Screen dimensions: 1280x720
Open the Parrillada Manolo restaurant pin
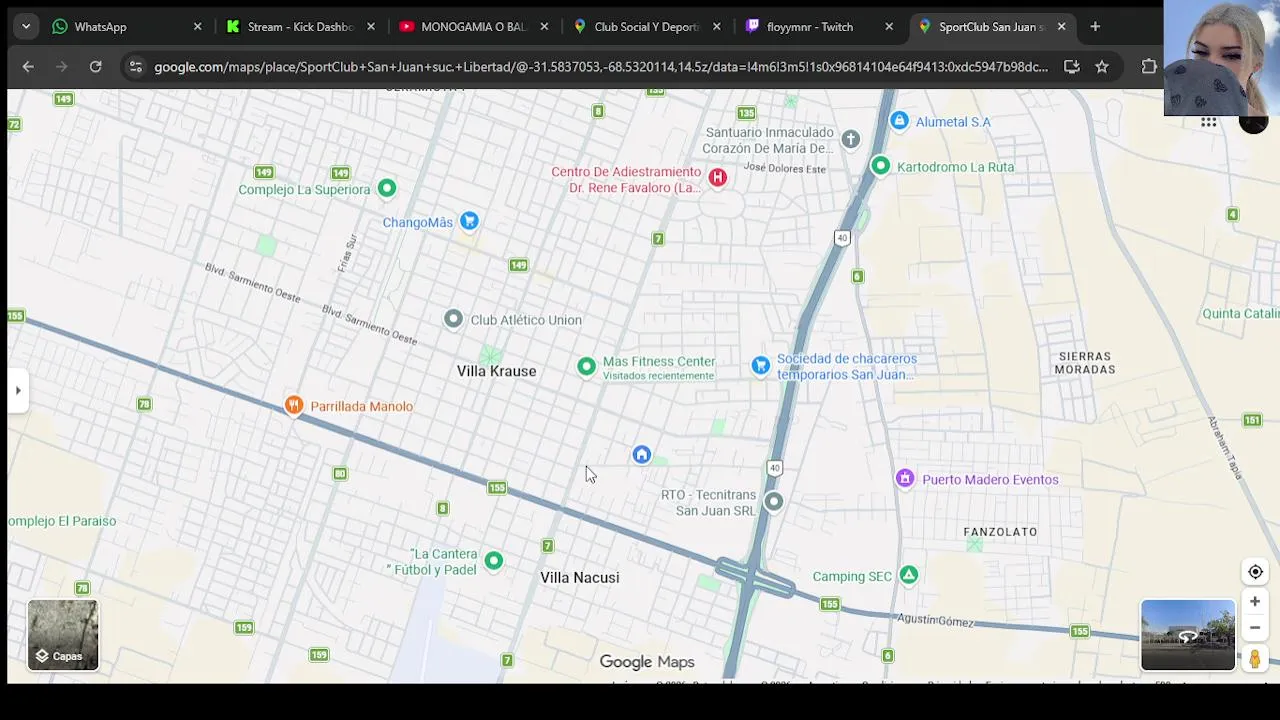[x=293, y=405]
